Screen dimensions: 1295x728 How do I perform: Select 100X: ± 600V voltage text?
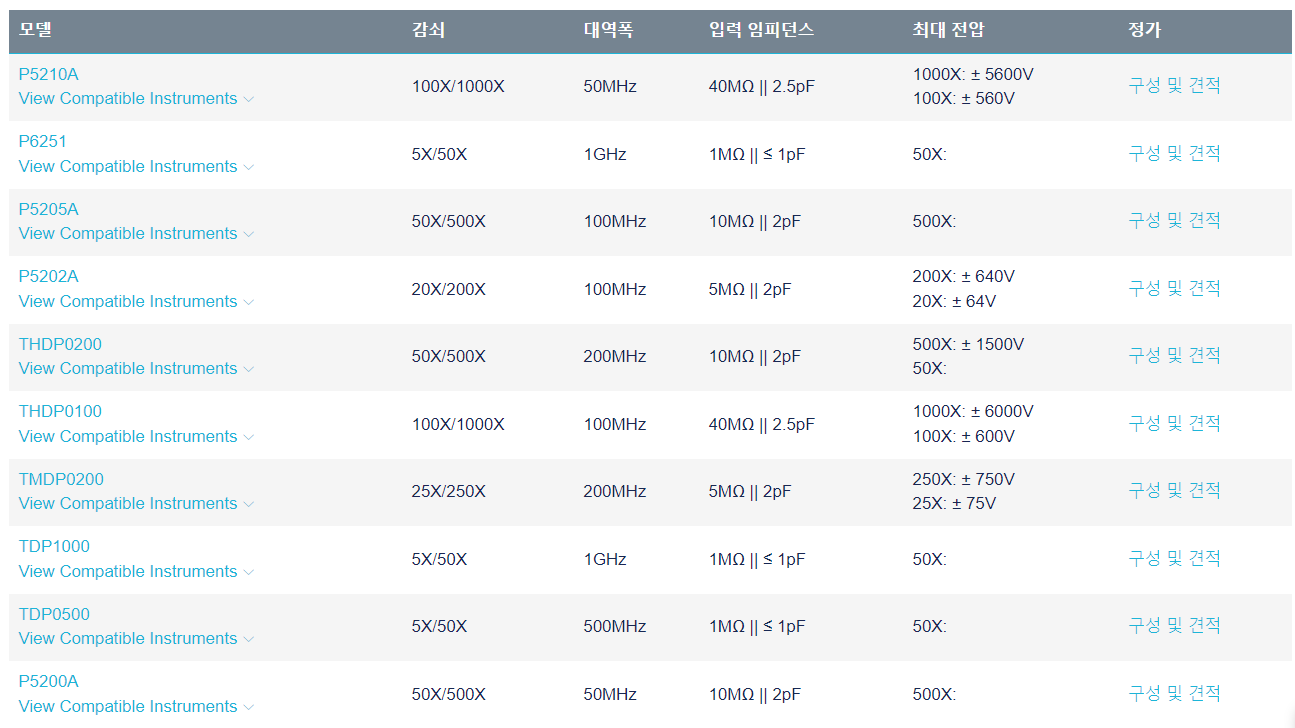tap(964, 436)
